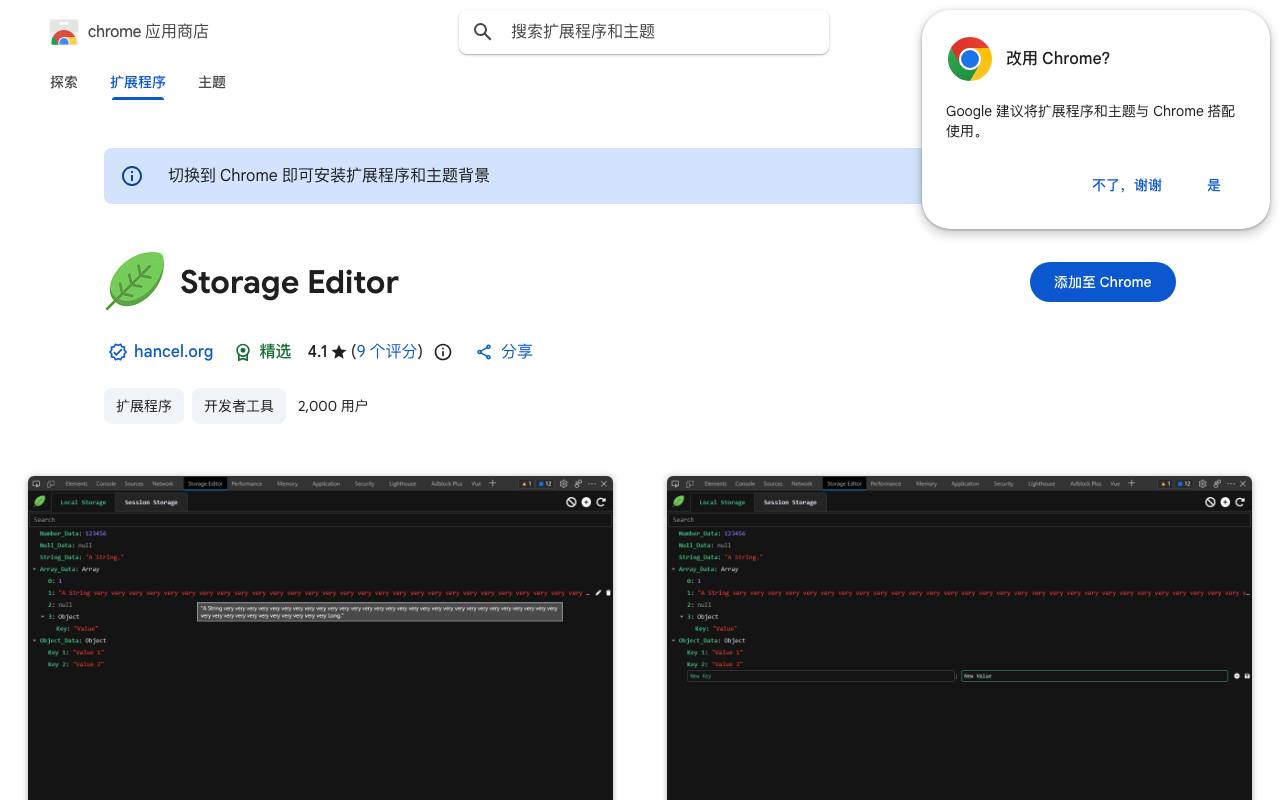1280x800 pixels.
Task: Click the 2,000 用户 user count text
Action: [333, 406]
